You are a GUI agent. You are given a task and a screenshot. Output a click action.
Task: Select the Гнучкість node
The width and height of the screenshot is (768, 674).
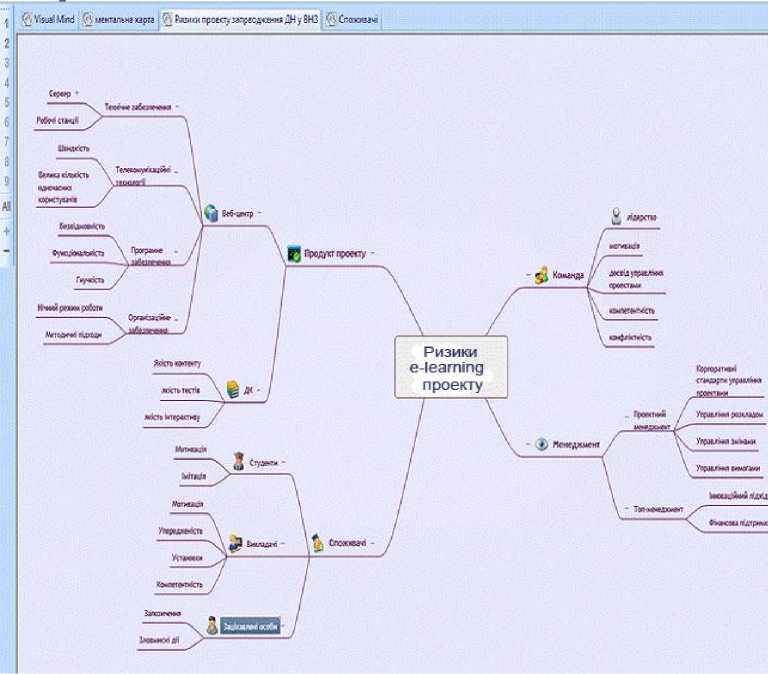[90, 280]
